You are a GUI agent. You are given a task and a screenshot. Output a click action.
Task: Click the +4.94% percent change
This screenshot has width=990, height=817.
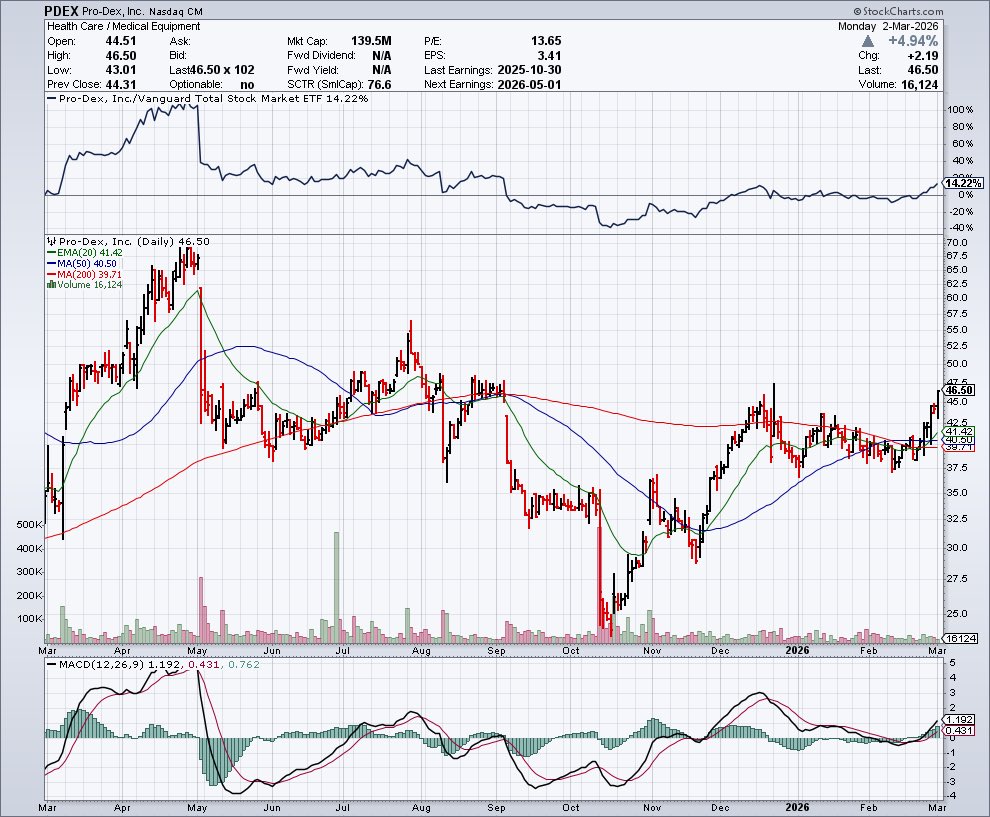point(913,41)
